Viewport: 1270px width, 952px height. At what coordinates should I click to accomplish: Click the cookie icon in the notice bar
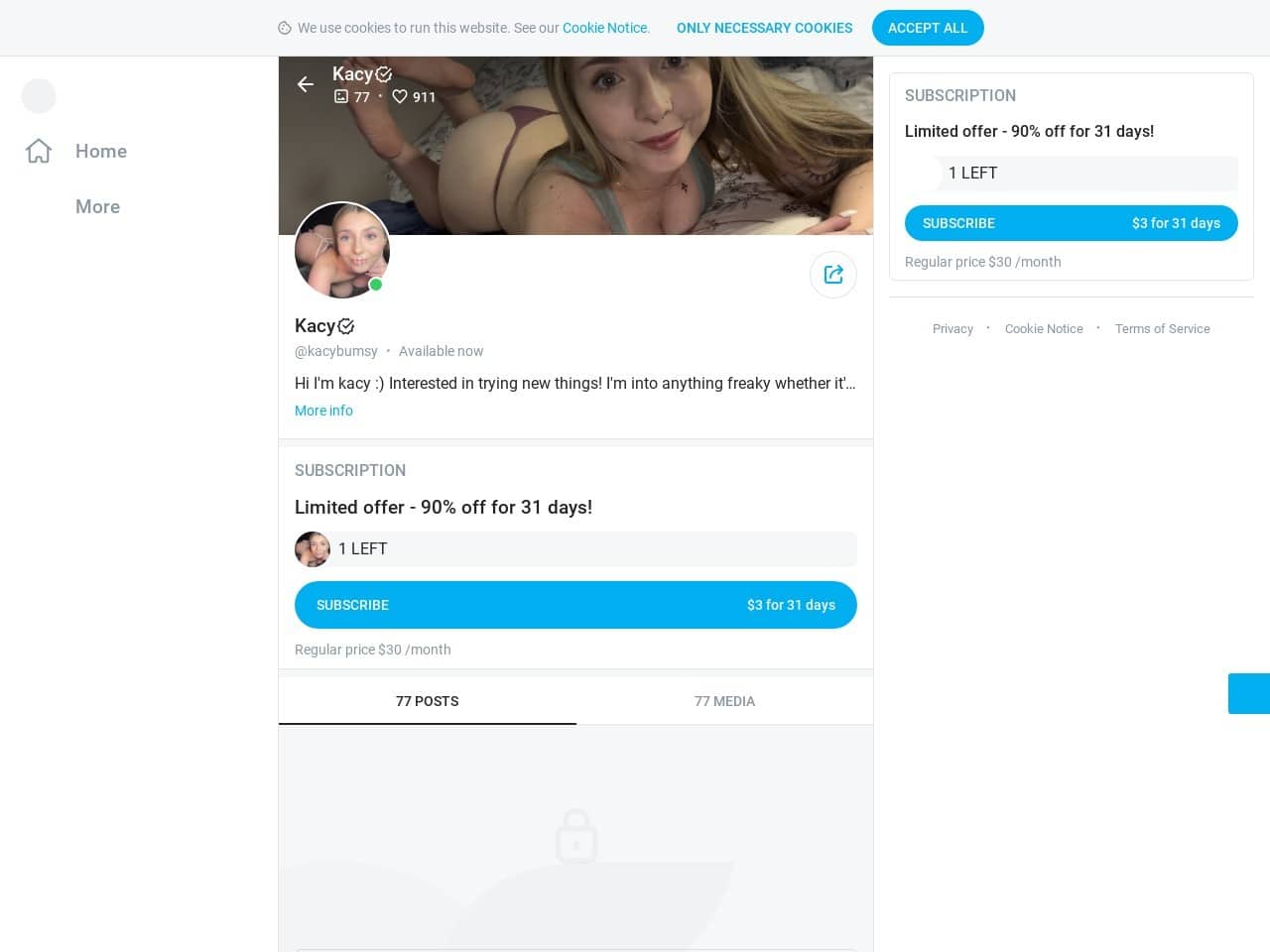point(285,28)
